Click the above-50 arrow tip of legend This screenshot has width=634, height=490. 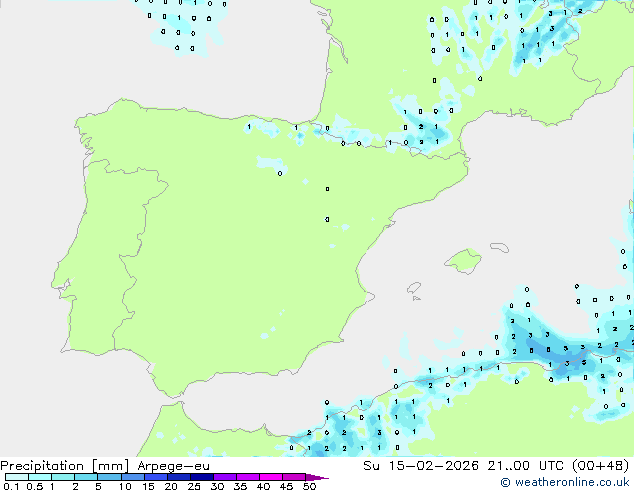(317, 477)
